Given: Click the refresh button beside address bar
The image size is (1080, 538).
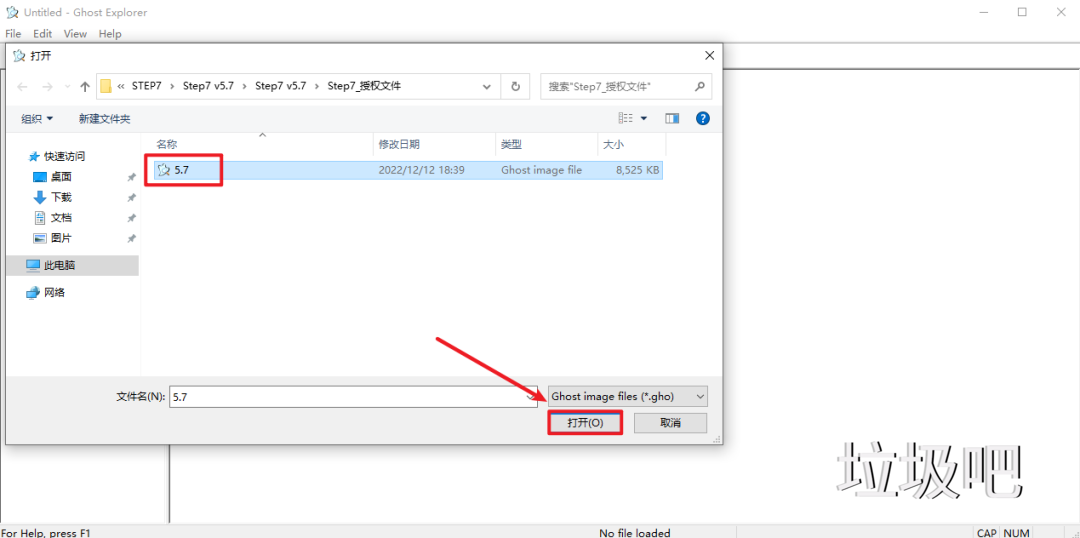Looking at the screenshot, I should [x=515, y=86].
